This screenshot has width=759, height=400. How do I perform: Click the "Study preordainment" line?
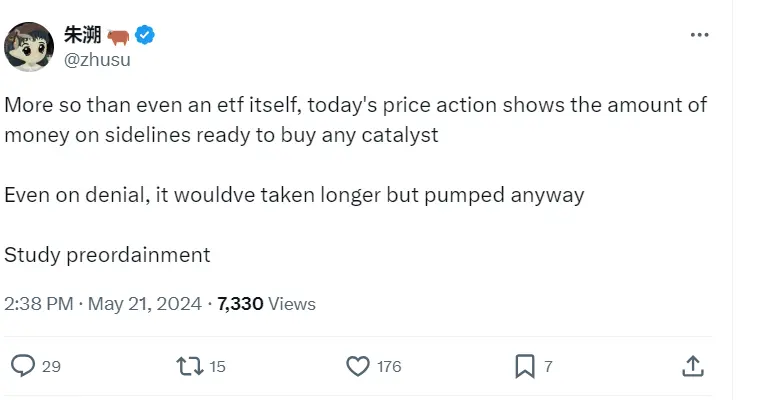[x=107, y=254]
